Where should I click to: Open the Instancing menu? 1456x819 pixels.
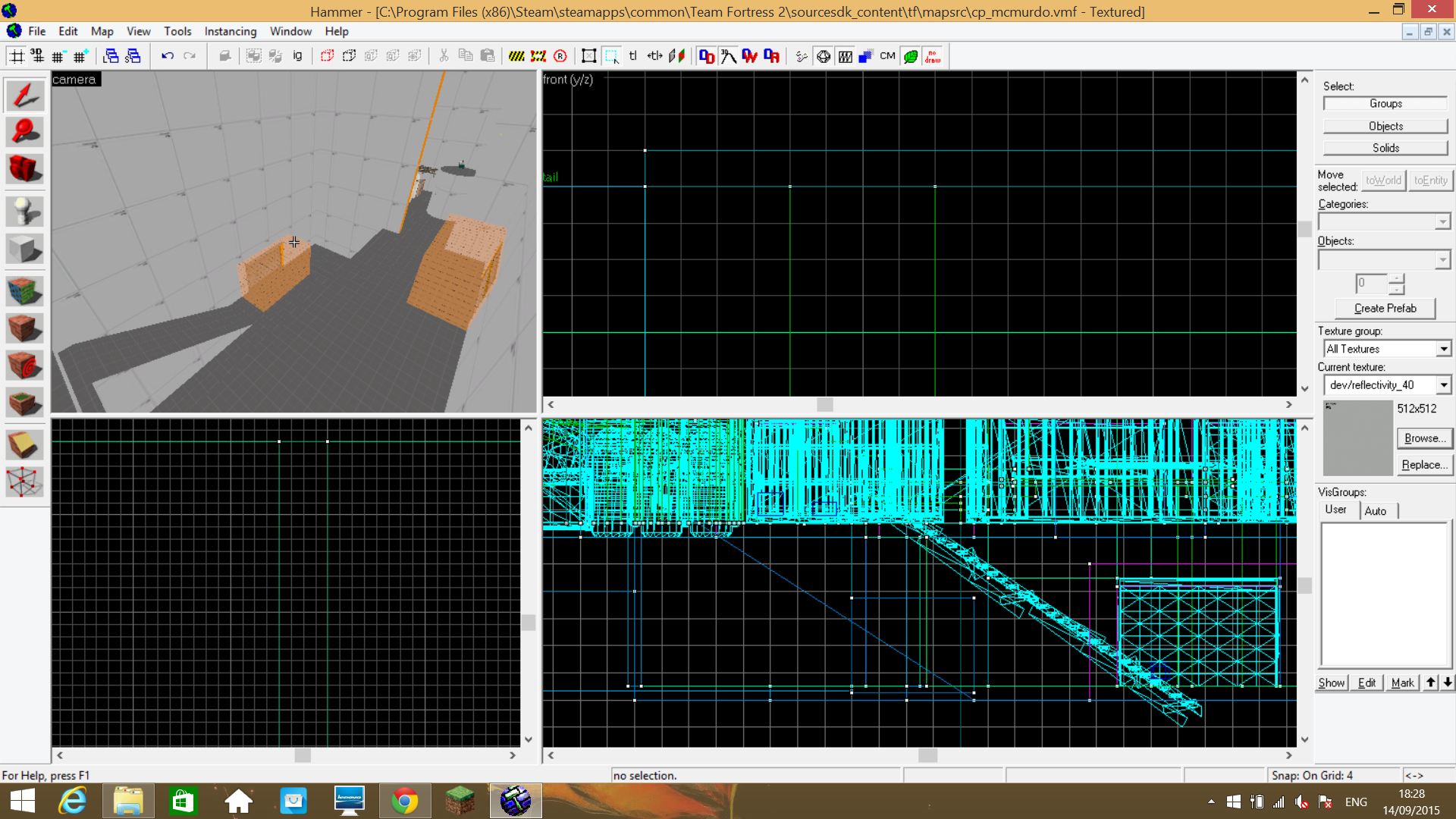[231, 31]
